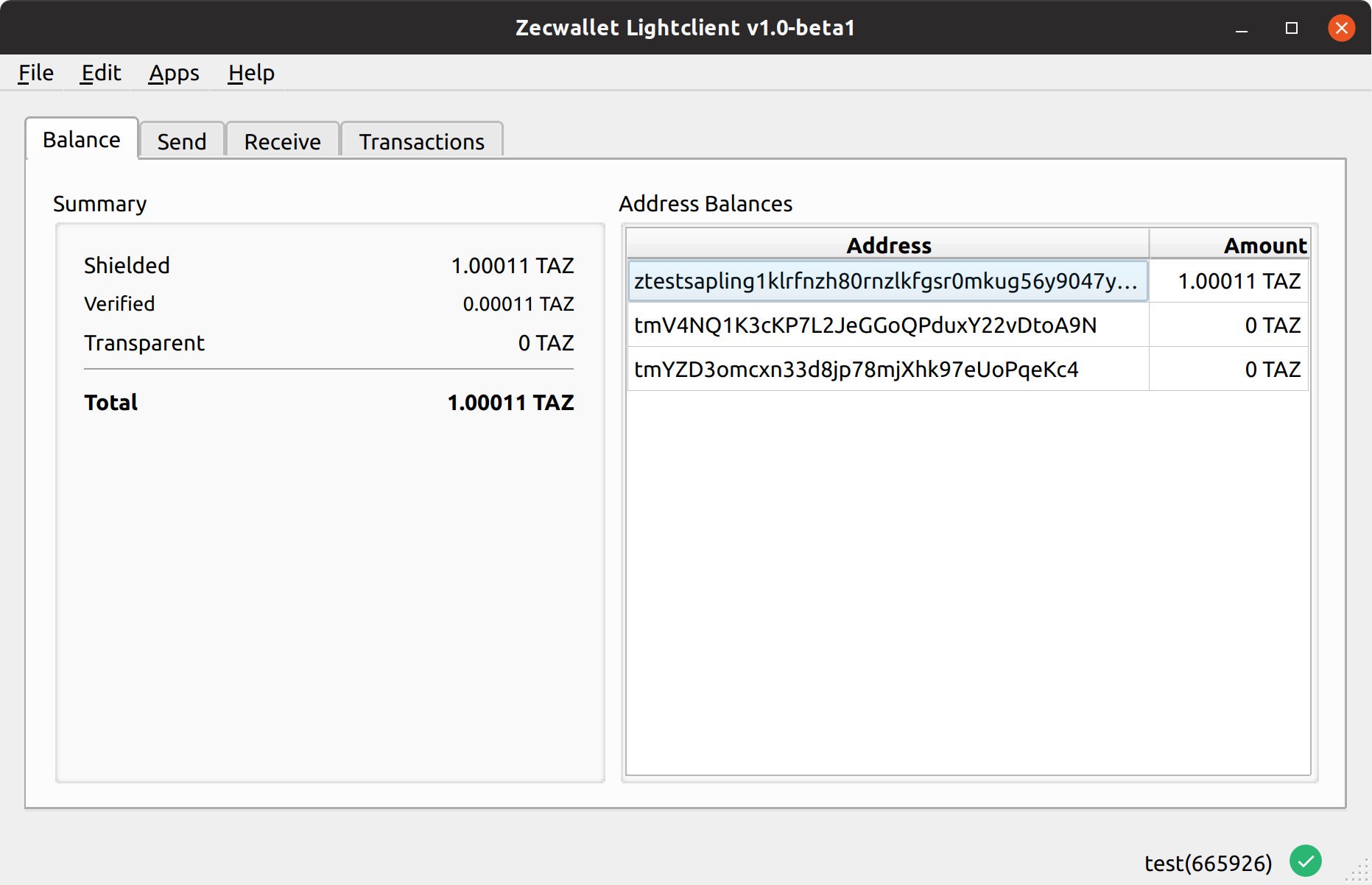Select the tmV4NQ1K3cKP7 transparent address row
Image resolution: width=1372 pixels, height=885 pixels.
click(887, 325)
